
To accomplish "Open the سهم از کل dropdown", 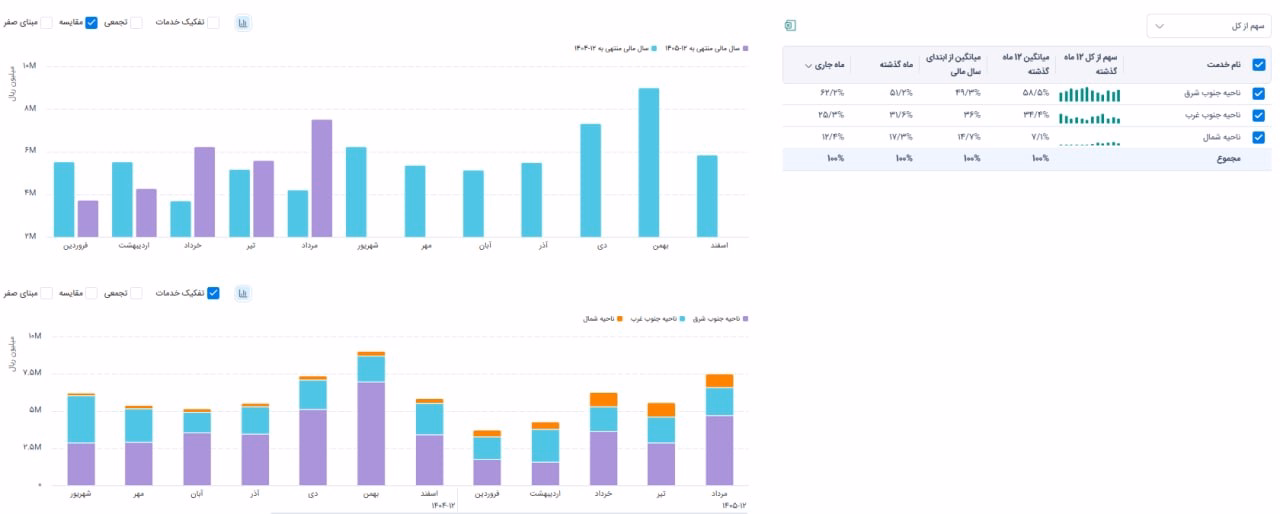I will [x=1209, y=26].
